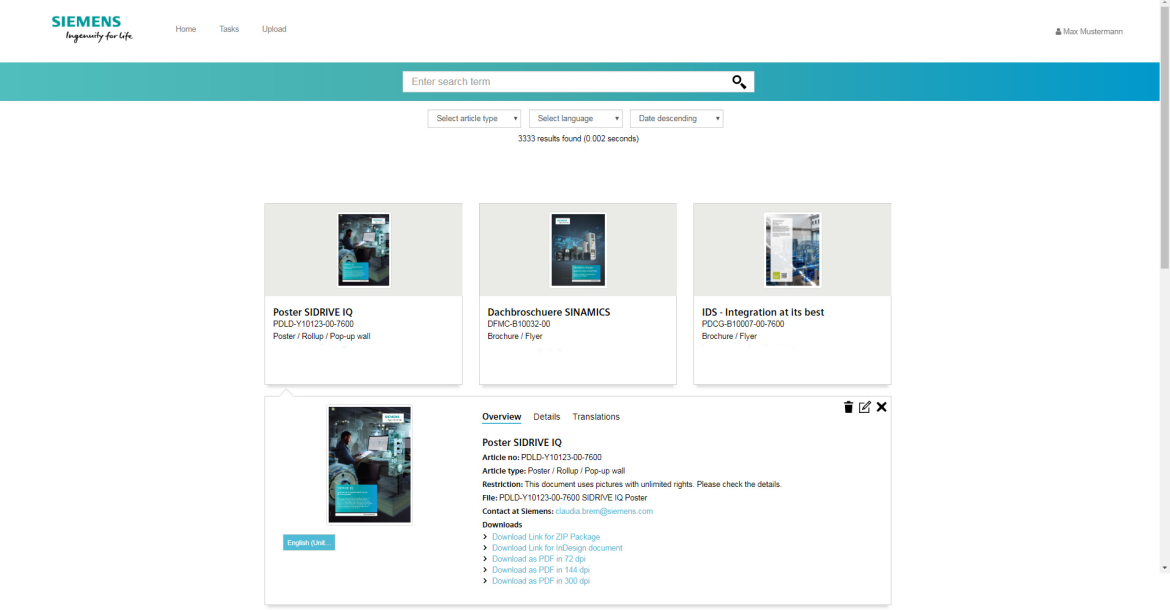Click Download Link for InDesign document

coord(557,548)
